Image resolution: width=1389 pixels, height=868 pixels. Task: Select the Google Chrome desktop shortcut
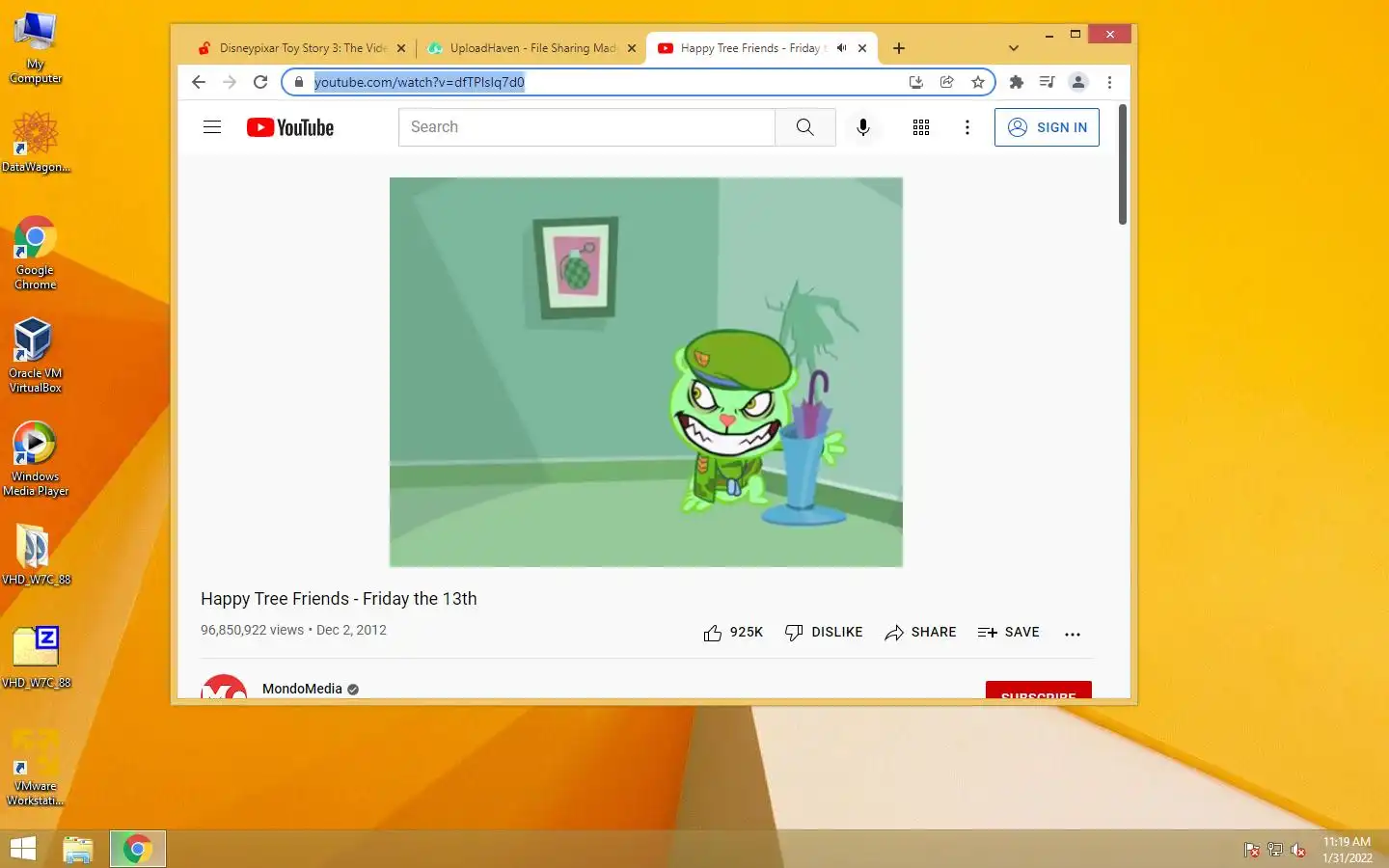tap(36, 253)
